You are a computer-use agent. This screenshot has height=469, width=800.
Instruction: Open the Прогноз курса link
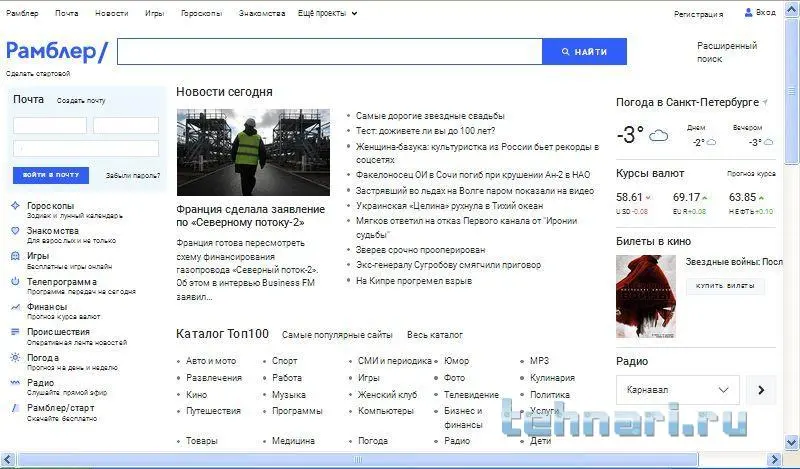(x=751, y=174)
